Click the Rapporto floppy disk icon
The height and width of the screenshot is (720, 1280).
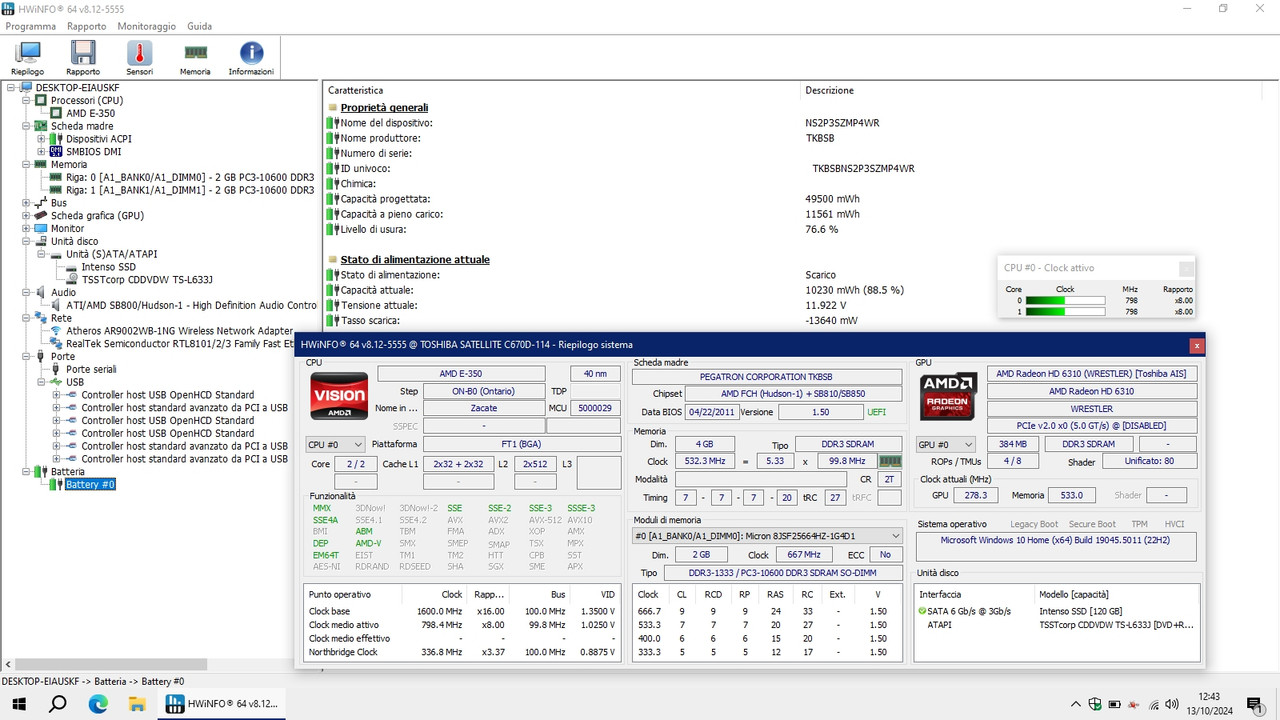point(83,58)
